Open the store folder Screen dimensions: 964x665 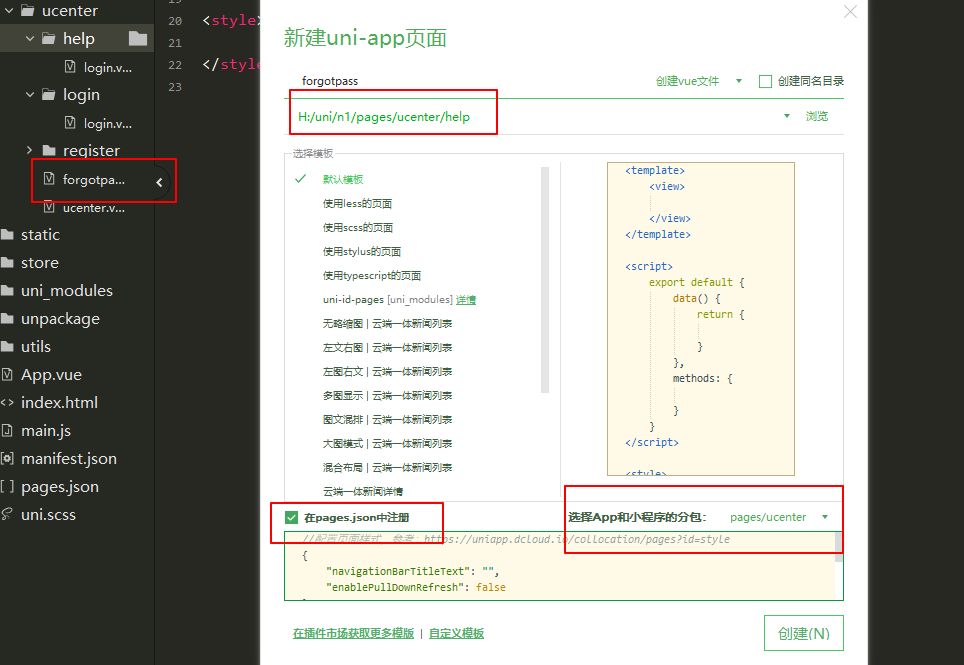click(x=40, y=262)
